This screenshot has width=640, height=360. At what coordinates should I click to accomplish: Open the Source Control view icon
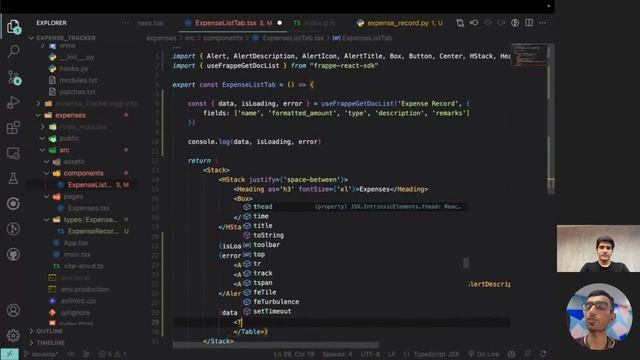(13, 77)
